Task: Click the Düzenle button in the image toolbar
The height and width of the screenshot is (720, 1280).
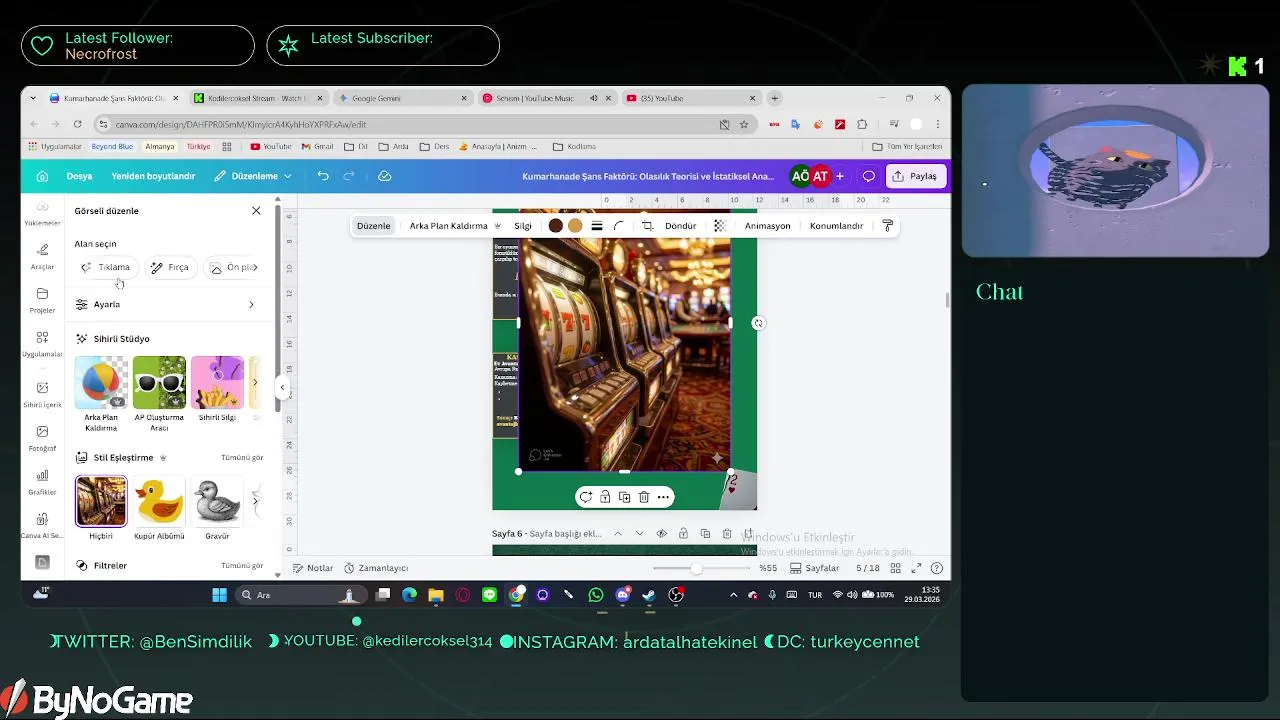Action: click(374, 226)
